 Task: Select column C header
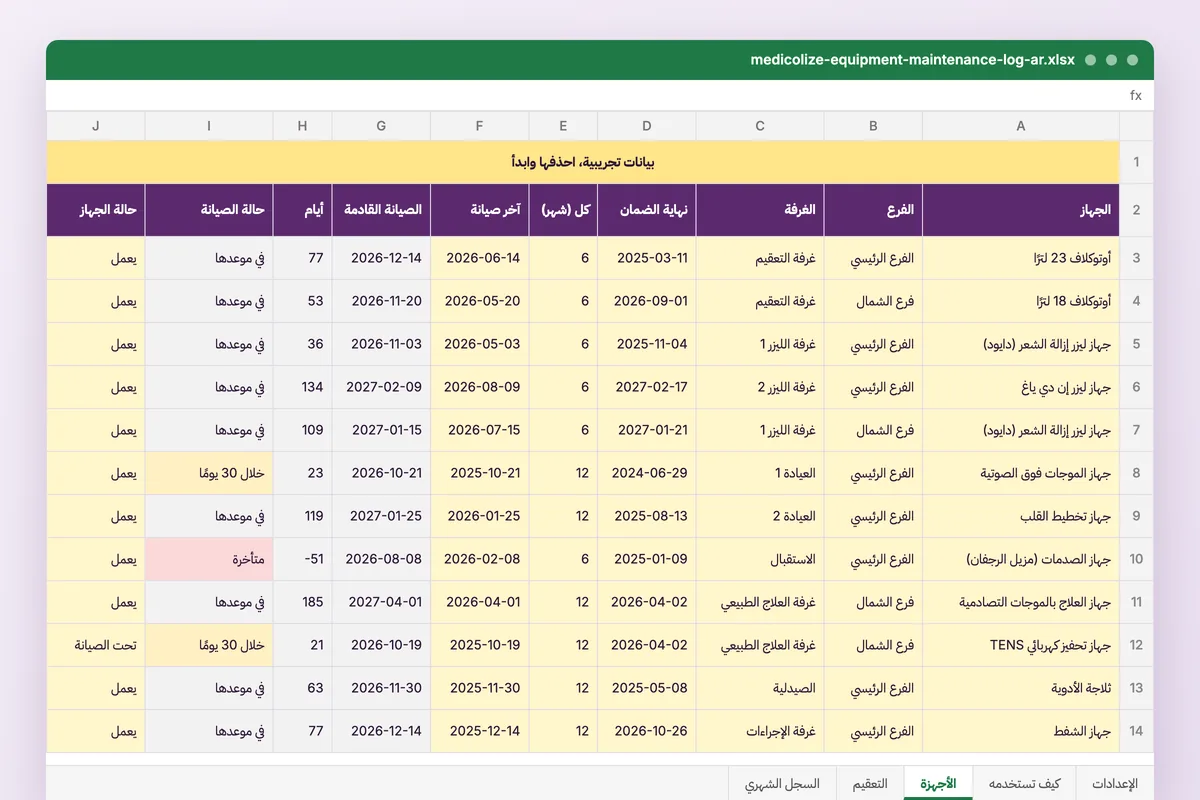coord(760,126)
